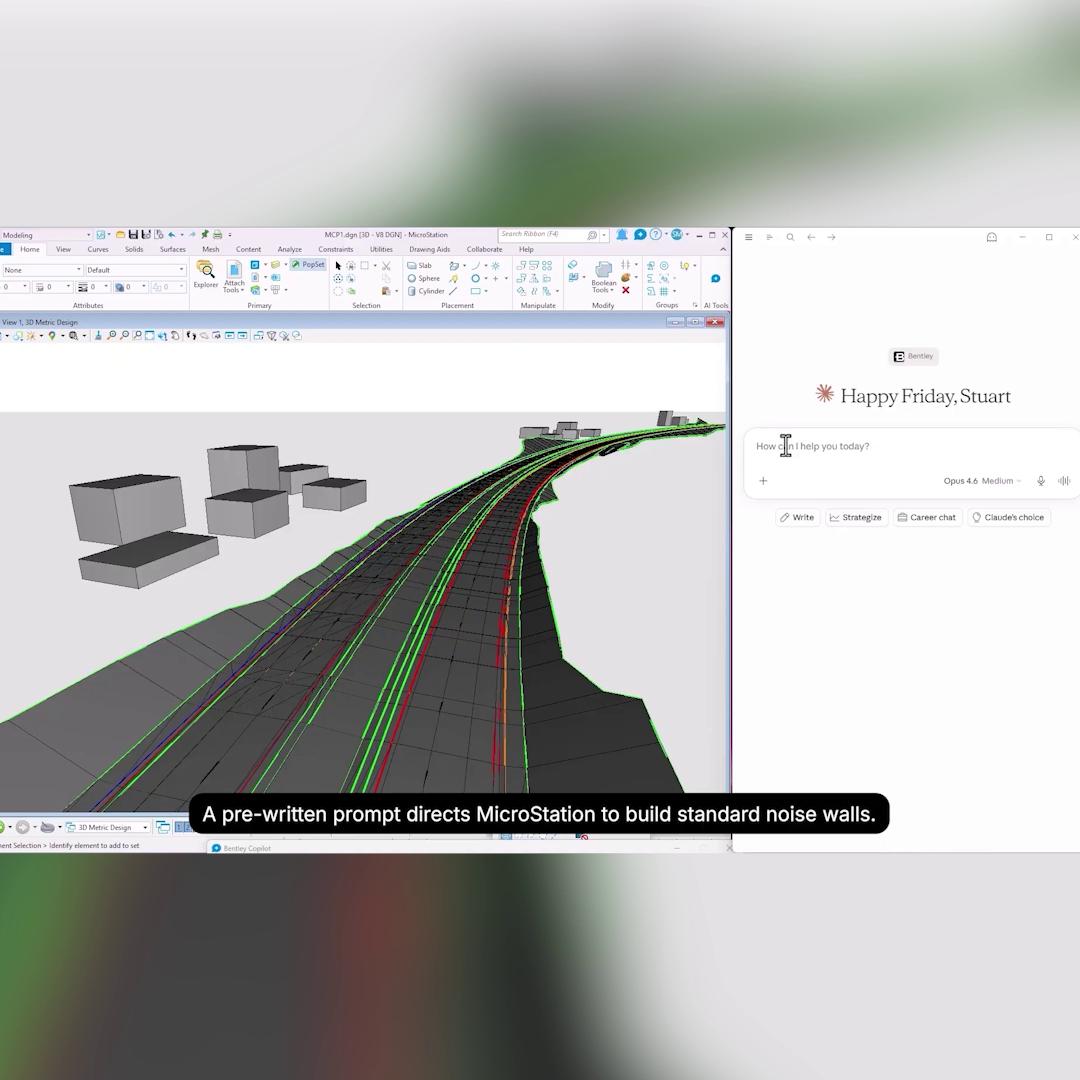Place a Sphere solid

(423, 278)
